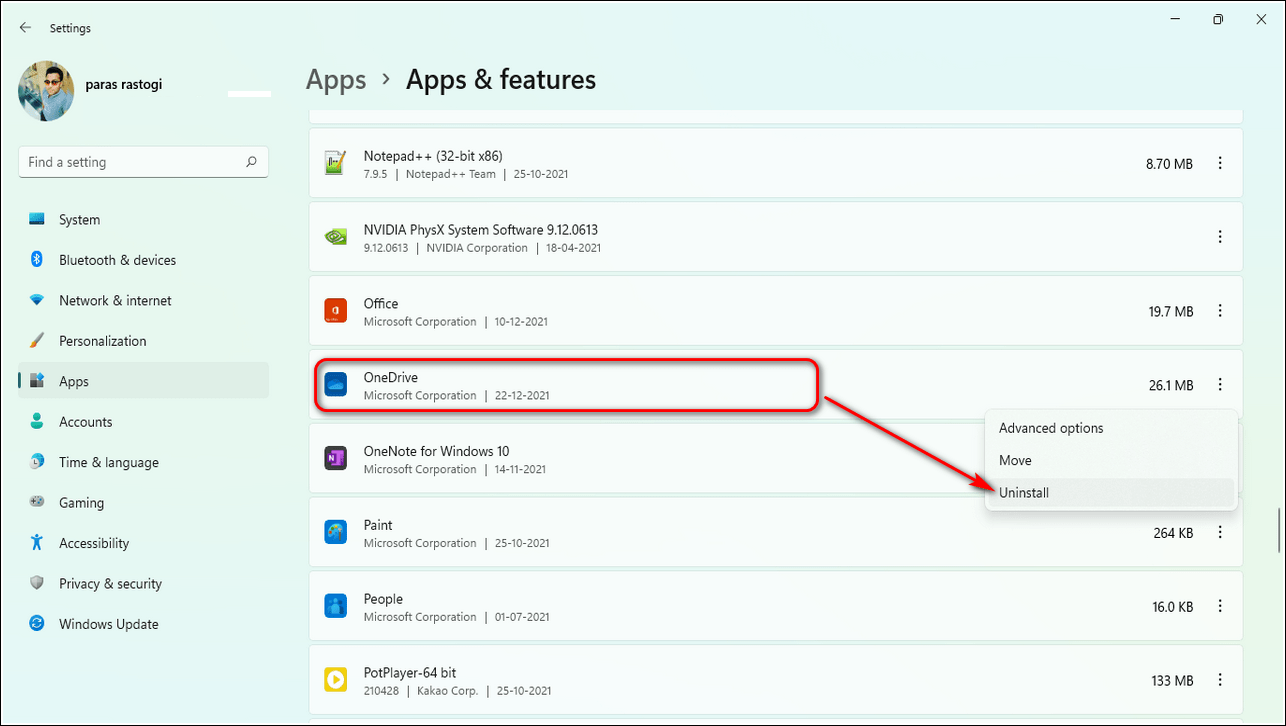Choose Advanced options in the context menu
The width and height of the screenshot is (1286, 726).
click(1051, 428)
